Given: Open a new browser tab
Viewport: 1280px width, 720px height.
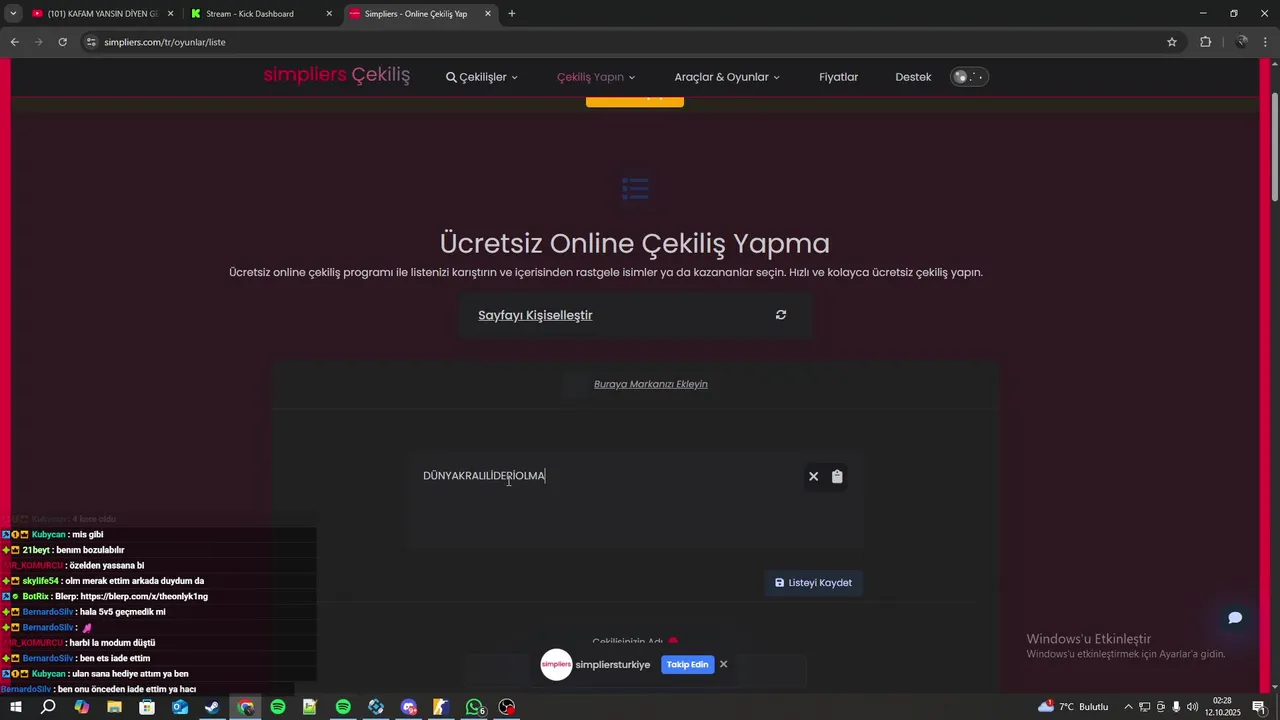Looking at the screenshot, I should point(512,14).
